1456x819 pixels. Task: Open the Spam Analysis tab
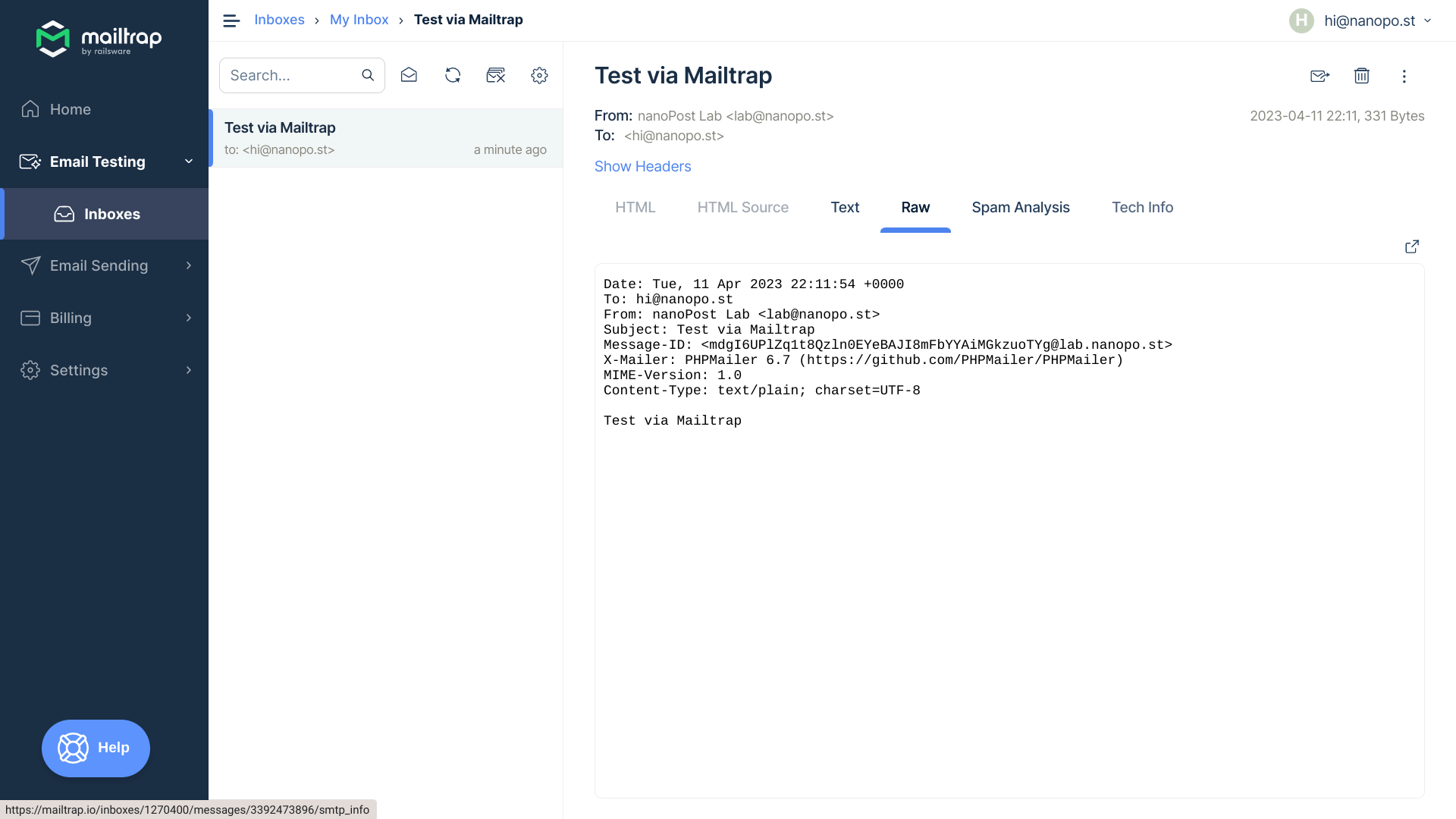pos(1021,208)
